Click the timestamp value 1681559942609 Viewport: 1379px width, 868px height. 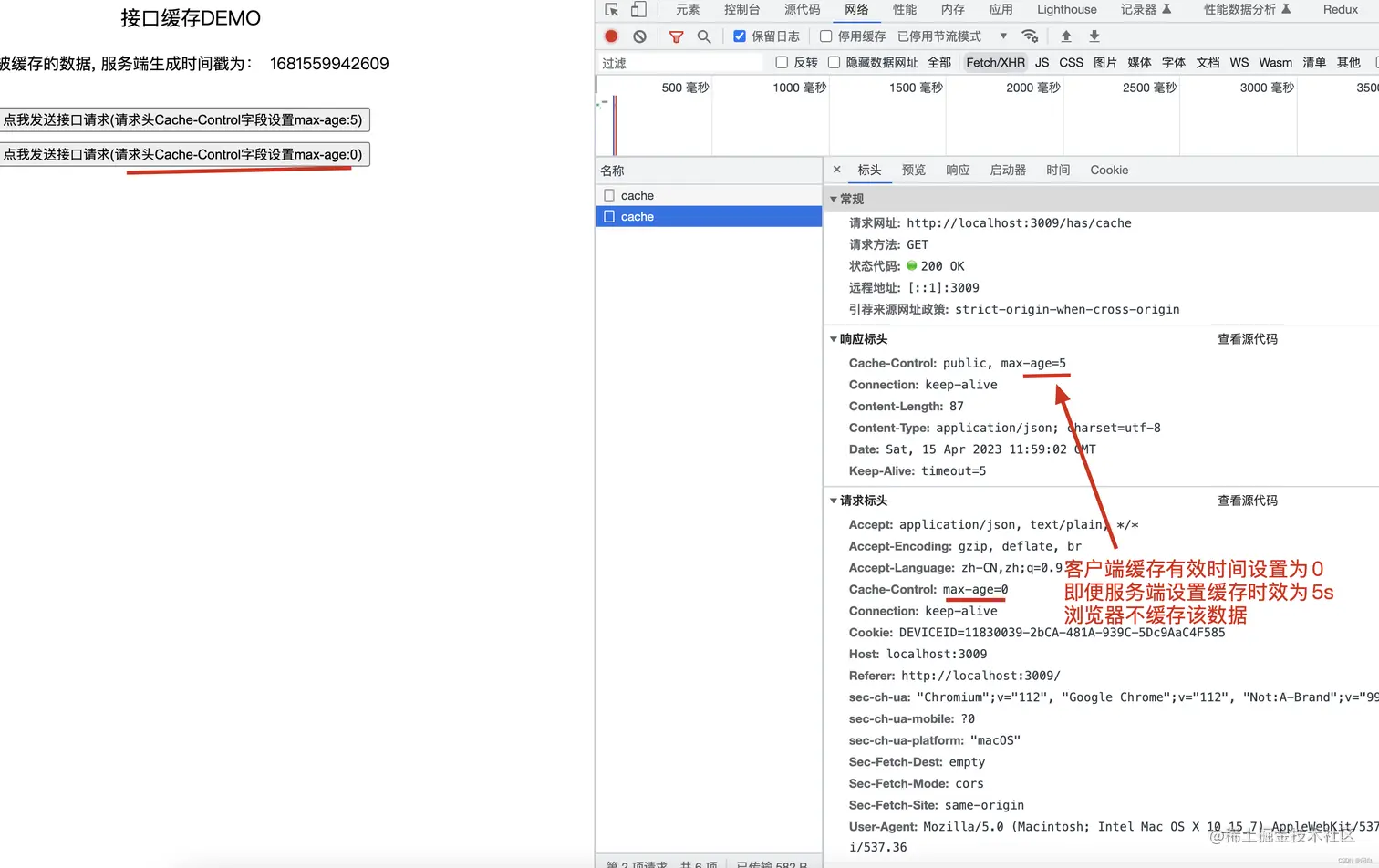click(329, 64)
